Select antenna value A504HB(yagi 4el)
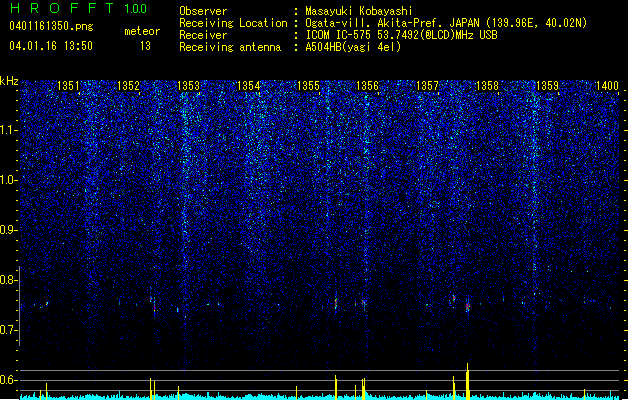The image size is (629, 400). pos(353,47)
